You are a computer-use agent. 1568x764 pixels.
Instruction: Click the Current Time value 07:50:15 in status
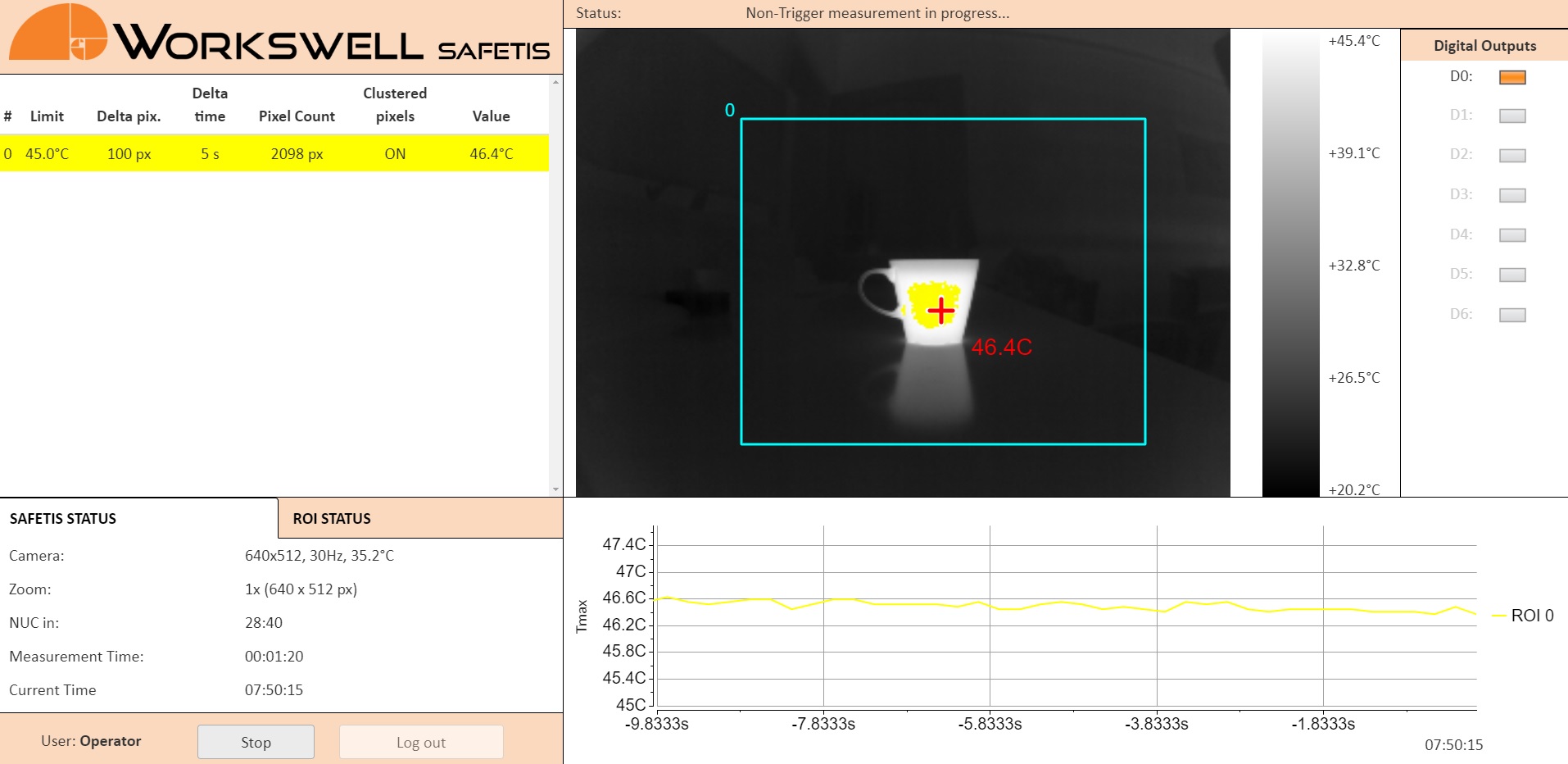pos(274,690)
